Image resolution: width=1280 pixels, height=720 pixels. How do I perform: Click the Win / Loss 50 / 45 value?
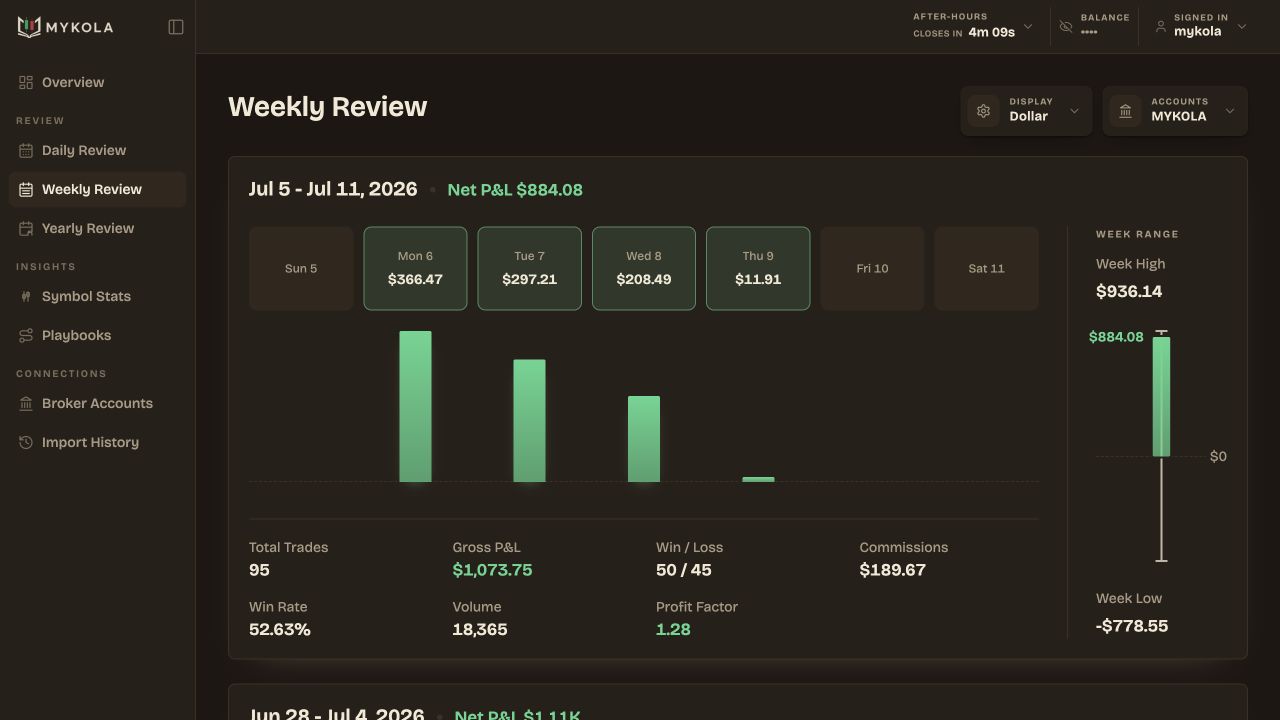684,570
